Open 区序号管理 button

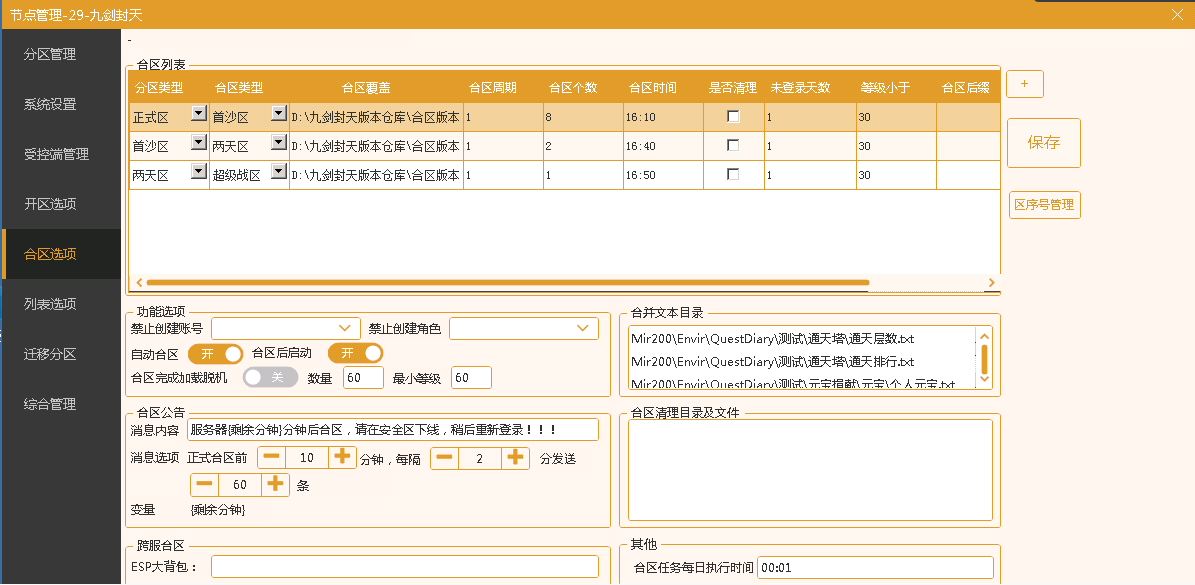tap(1044, 205)
